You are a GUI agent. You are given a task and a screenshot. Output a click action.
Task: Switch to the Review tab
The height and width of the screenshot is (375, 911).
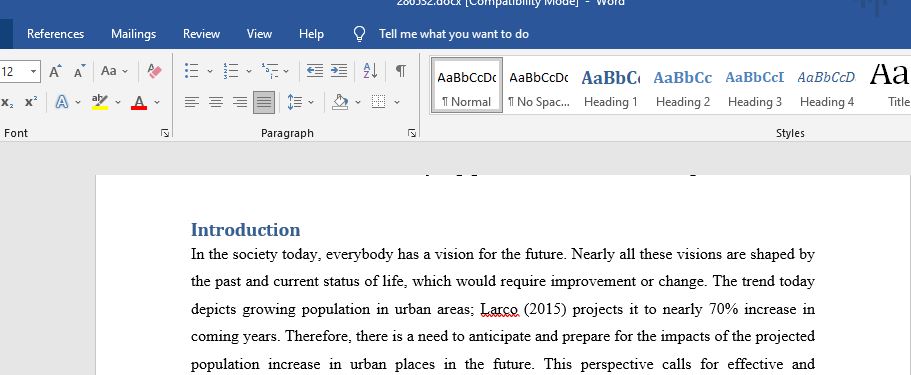point(202,34)
